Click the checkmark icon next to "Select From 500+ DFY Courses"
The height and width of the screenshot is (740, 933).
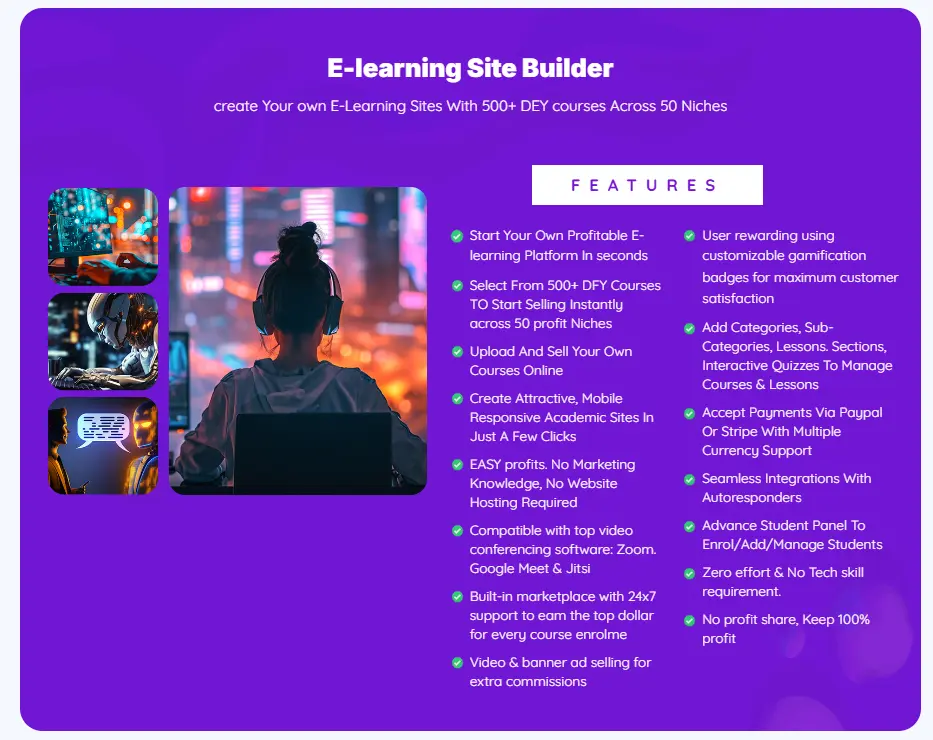click(x=457, y=286)
